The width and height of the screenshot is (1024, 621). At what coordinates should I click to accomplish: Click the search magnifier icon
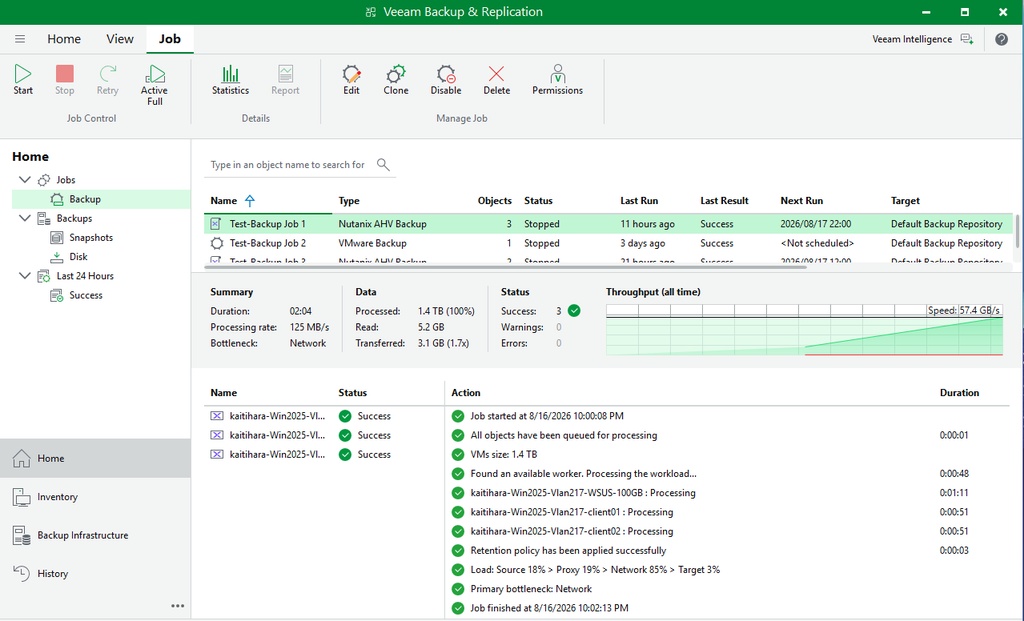(383, 165)
